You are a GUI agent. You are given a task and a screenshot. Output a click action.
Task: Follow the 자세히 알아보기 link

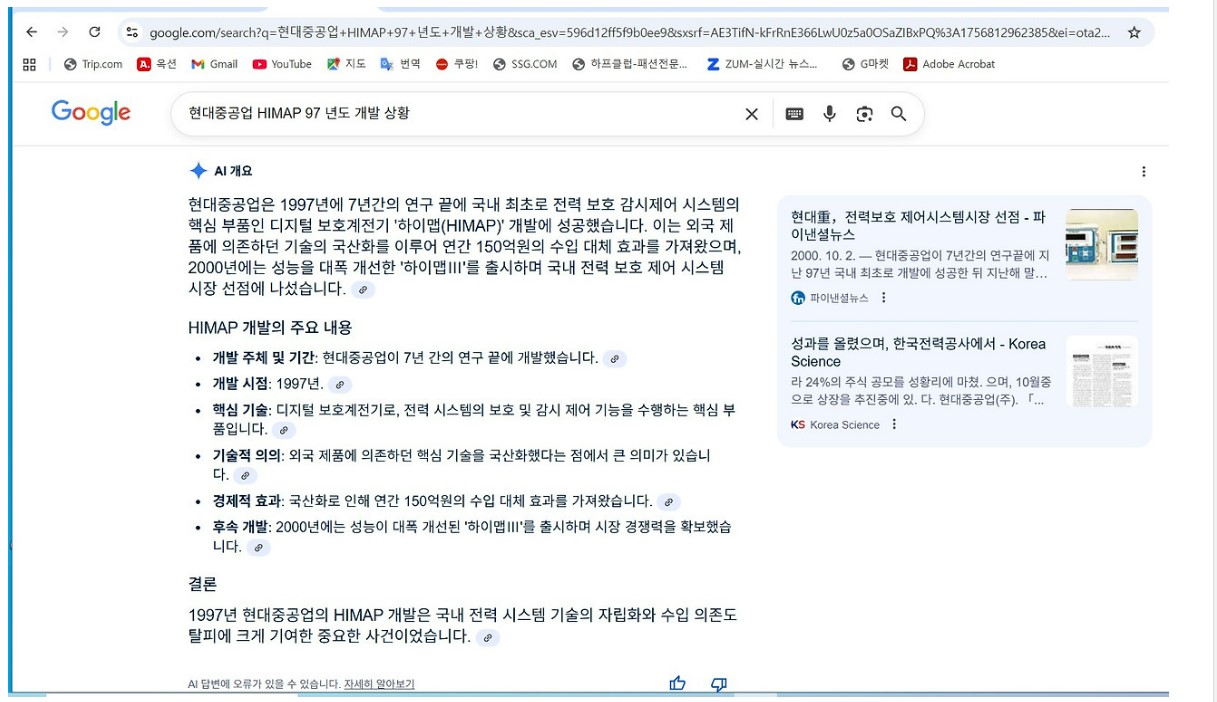click(x=379, y=685)
